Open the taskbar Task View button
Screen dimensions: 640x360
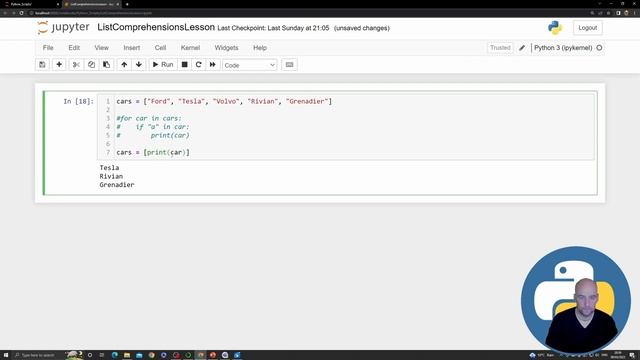point(102,355)
